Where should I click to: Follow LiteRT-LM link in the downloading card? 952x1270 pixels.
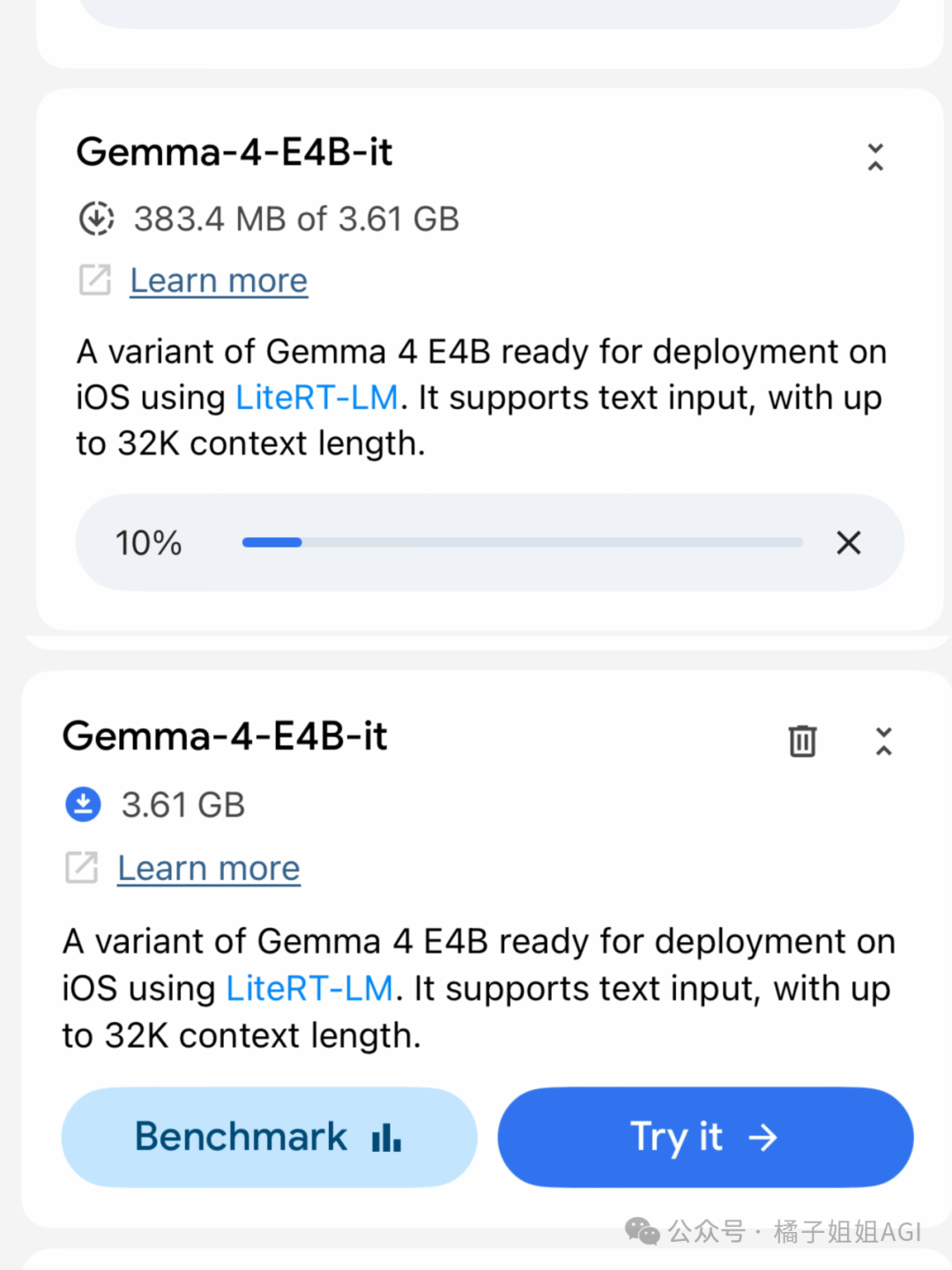[316, 398]
